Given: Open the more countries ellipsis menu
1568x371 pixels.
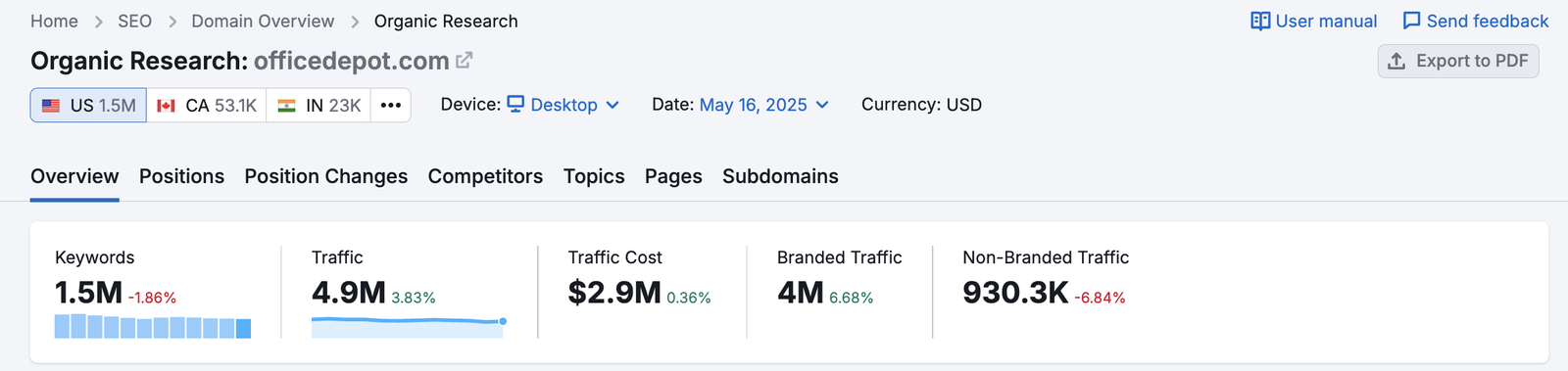Looking at the screenshot, I should coord(391,105).
